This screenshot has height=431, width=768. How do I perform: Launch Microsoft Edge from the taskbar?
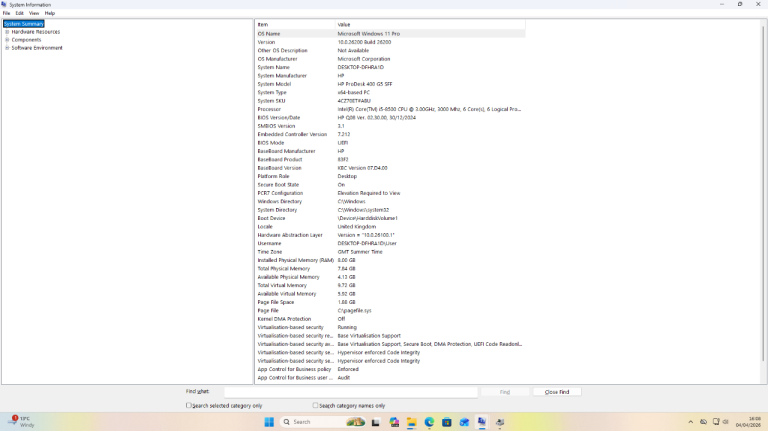point(430,422)
